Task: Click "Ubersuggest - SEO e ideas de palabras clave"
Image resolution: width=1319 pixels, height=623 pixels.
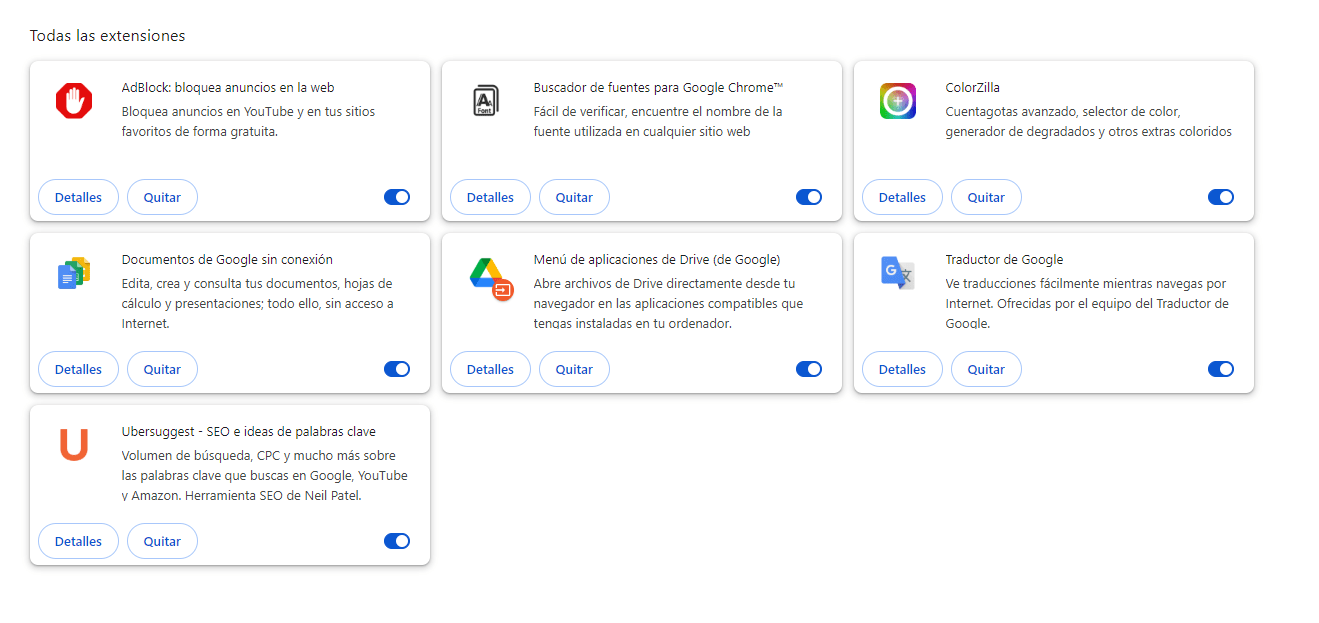Action: [249, 431]
